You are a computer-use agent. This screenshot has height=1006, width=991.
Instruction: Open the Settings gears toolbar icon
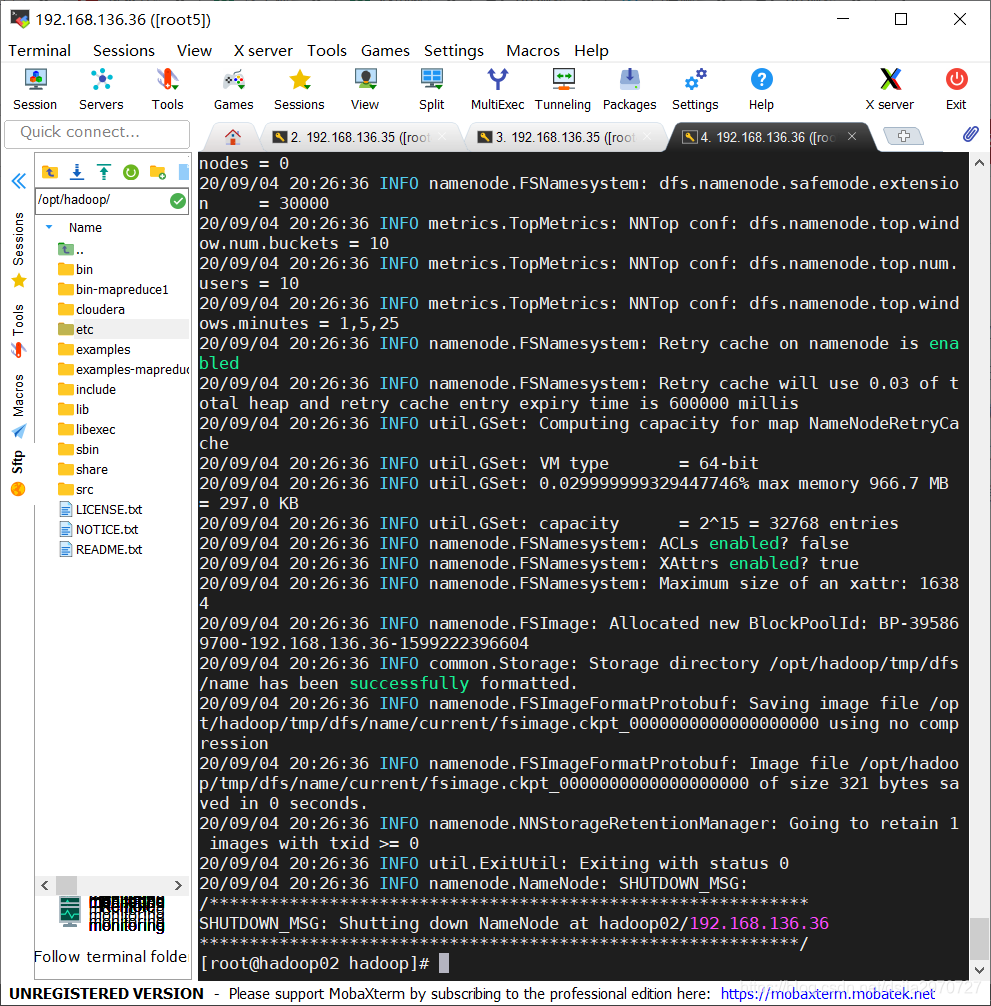(695, 89)
